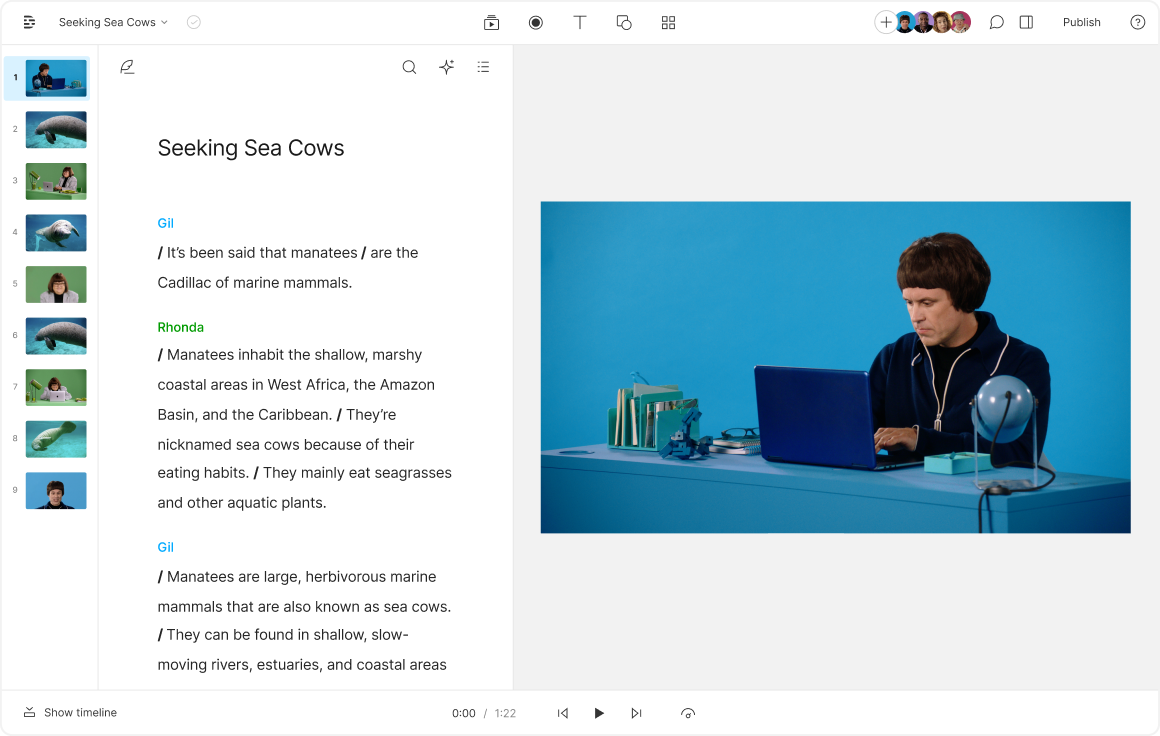Open the help menu with the question mark

click(x=1137, y=22)
